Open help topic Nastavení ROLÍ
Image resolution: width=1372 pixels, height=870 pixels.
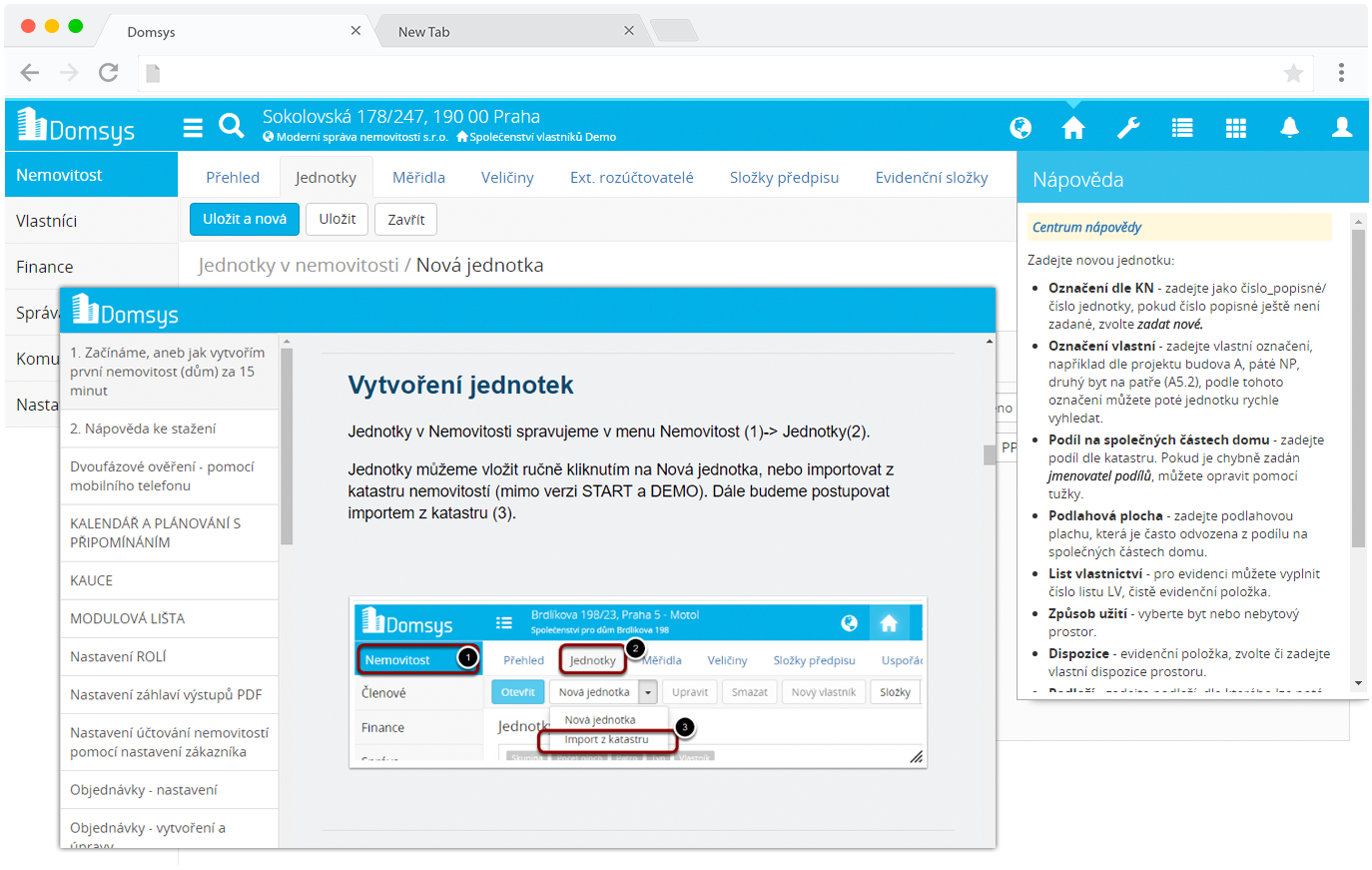(169, 656)
